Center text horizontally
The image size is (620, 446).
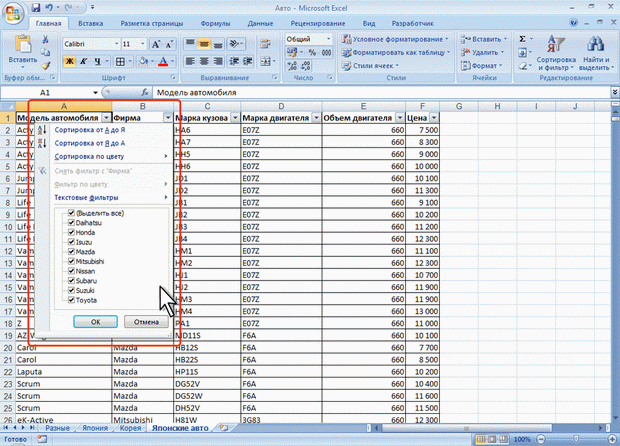click(x=204, y=61)
